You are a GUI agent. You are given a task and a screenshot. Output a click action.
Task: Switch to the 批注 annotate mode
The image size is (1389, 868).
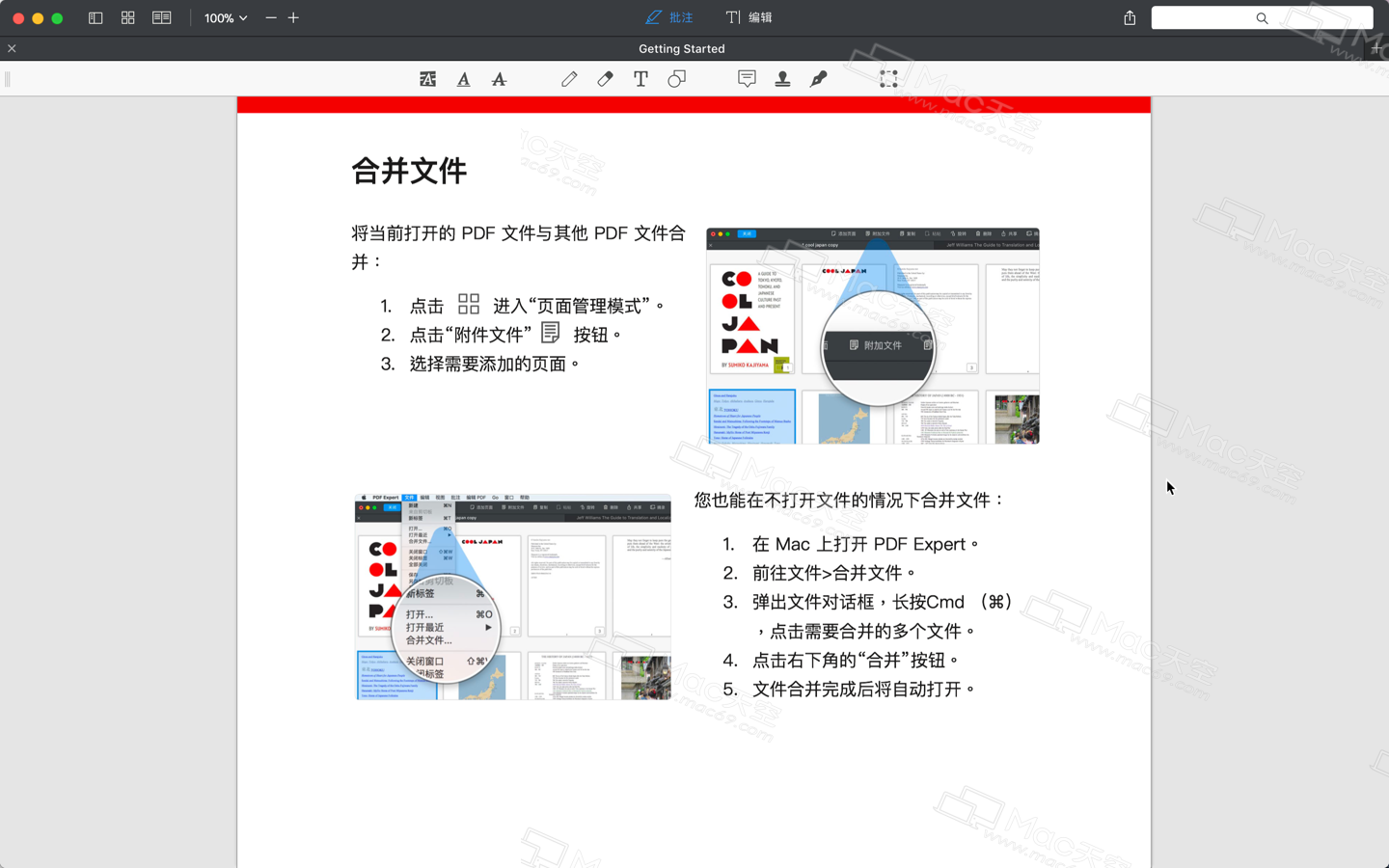669,17
